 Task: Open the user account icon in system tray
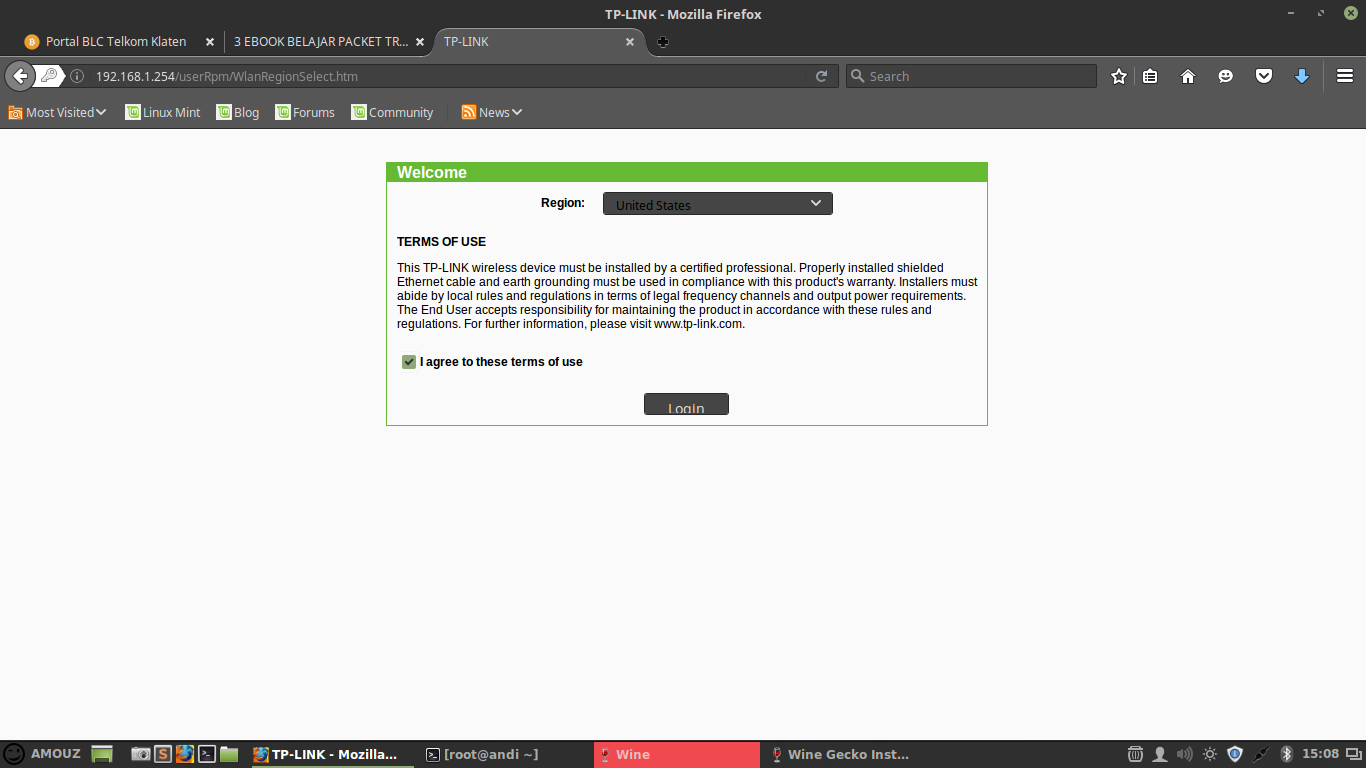(x=1160, y=754)
